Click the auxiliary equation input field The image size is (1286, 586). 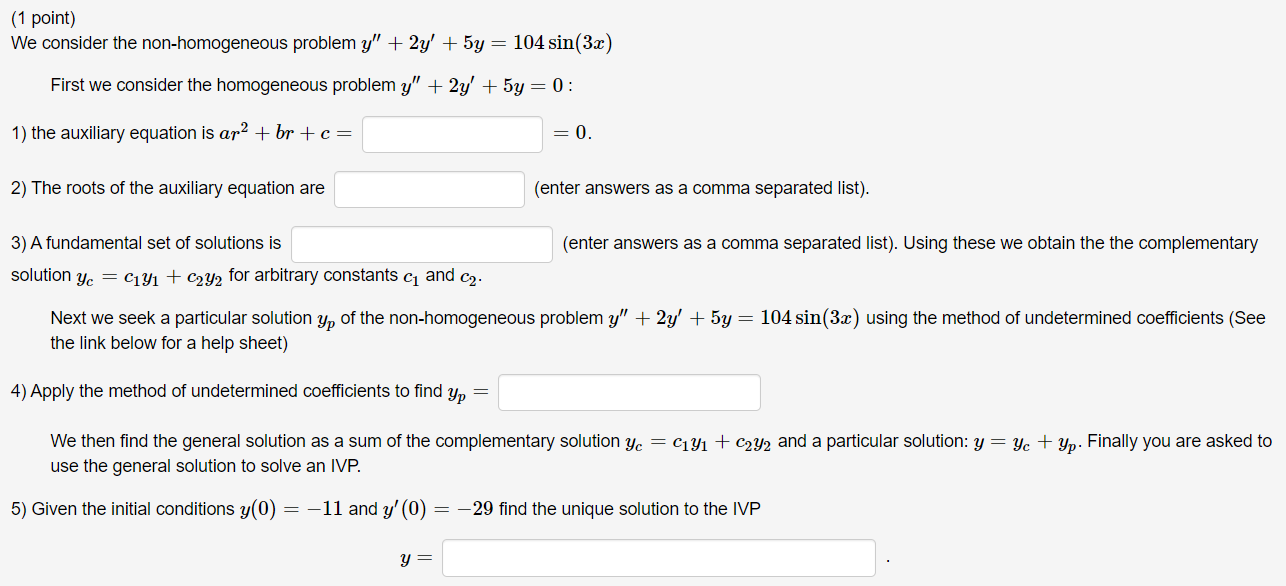click(x=452, y=134)
